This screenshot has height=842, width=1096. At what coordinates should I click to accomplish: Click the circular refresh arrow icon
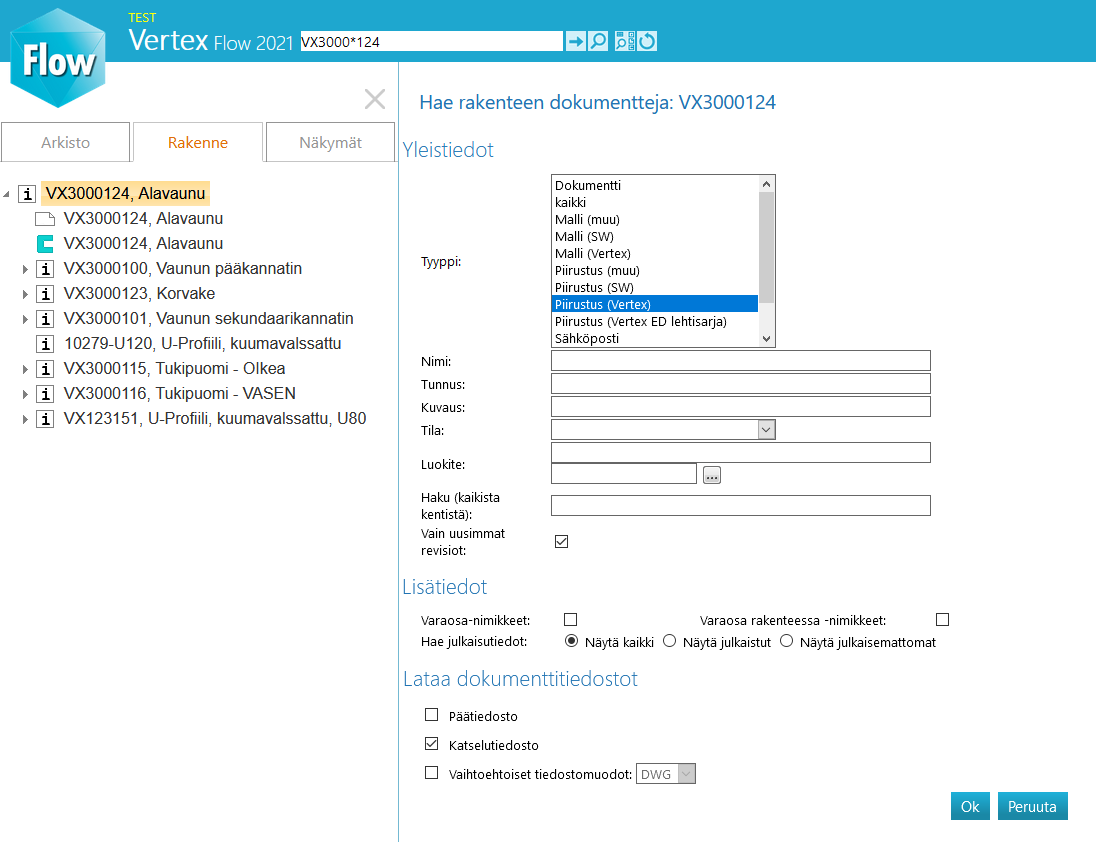click(647, 41)
